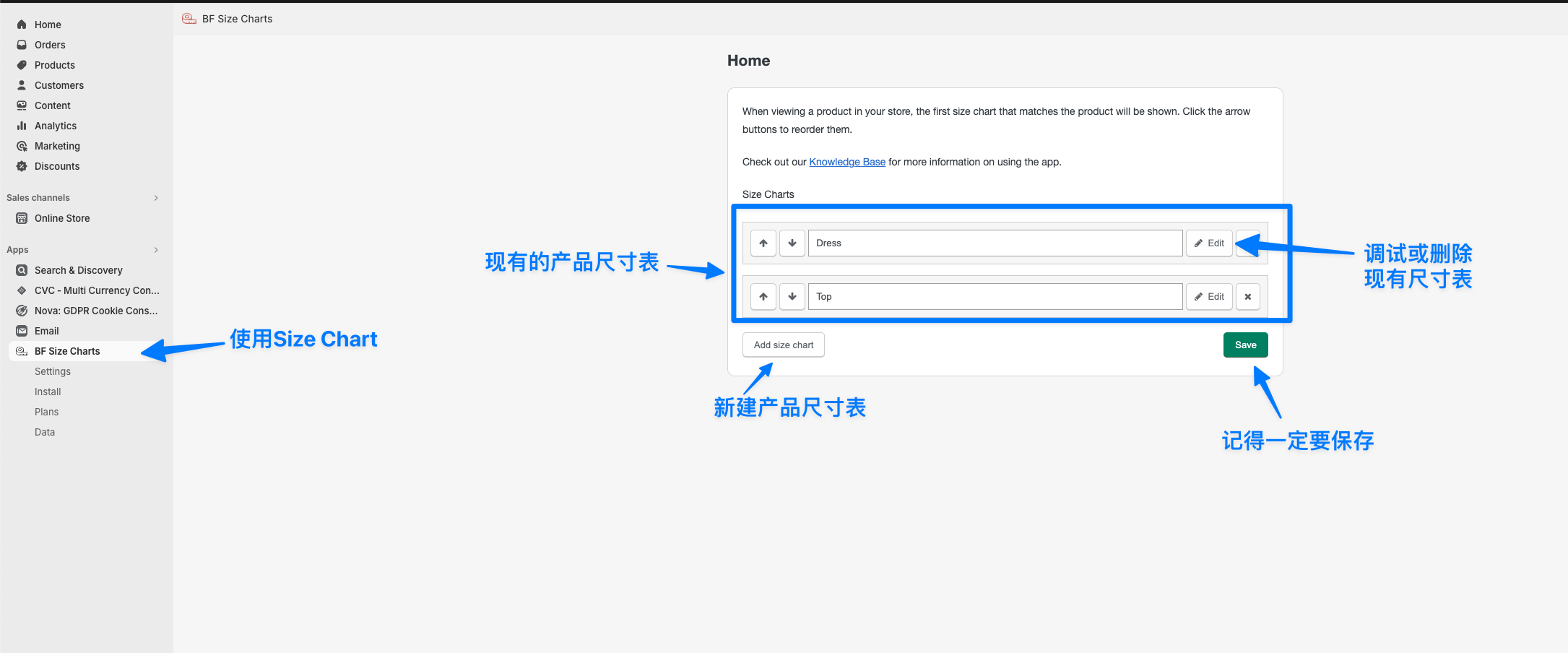Move the Dress size chart up
This screenshot has height=653, width=1568.
763,243
